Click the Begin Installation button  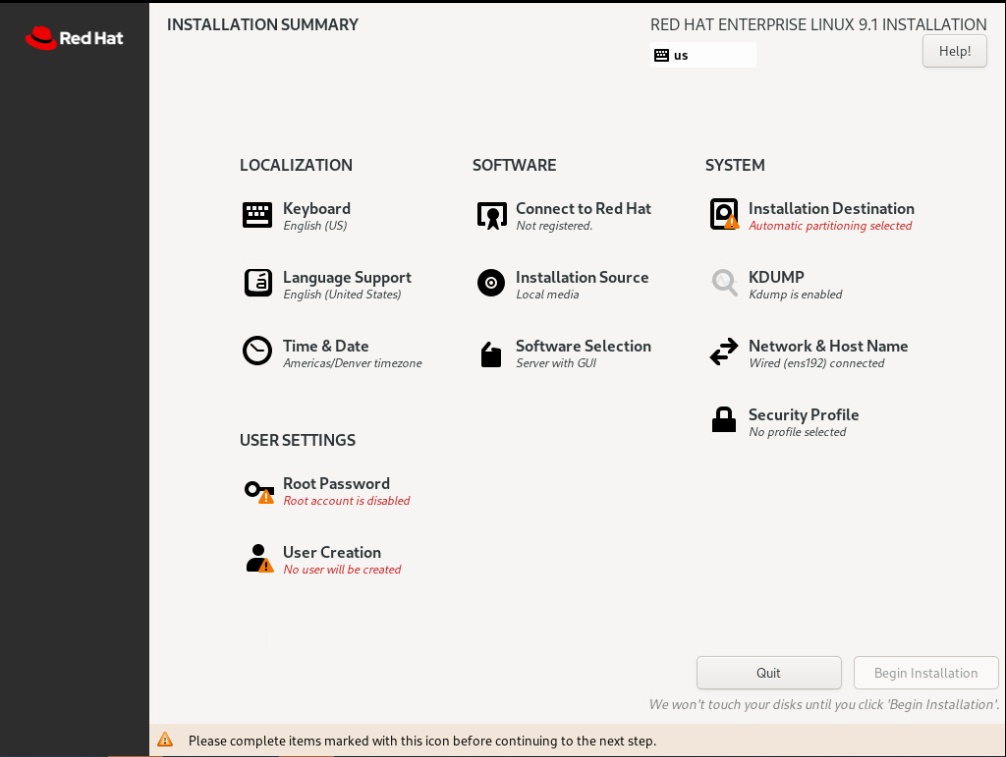[925, 673]
